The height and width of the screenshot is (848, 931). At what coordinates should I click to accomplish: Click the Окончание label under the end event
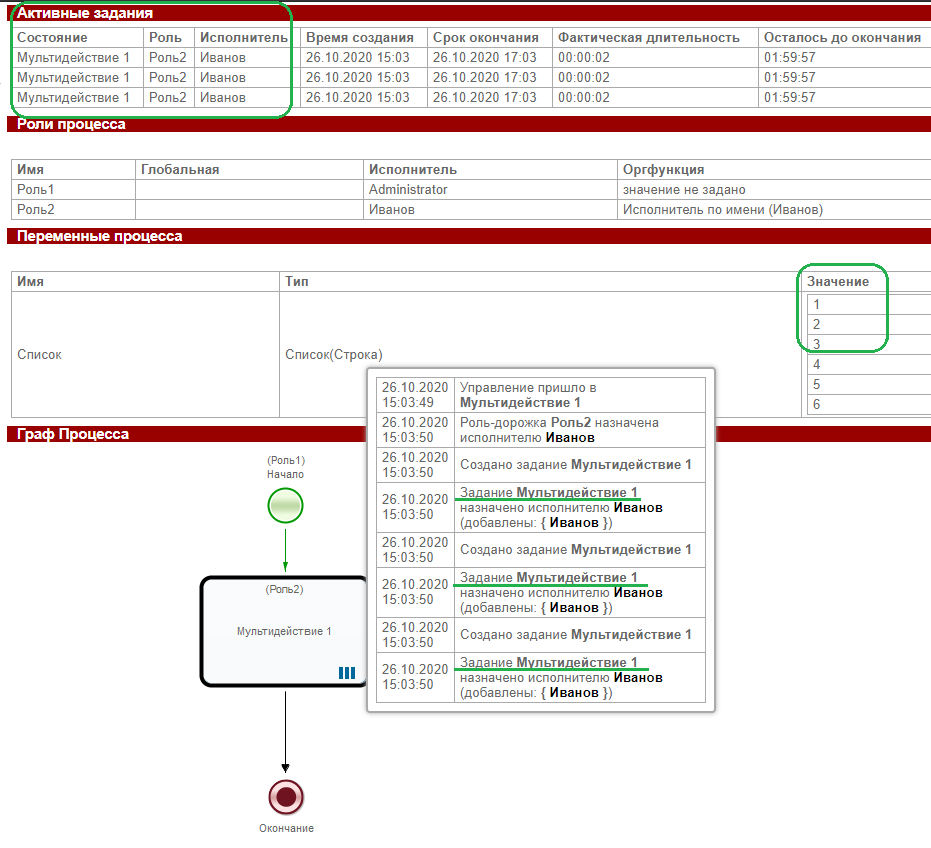coord(286,828)
